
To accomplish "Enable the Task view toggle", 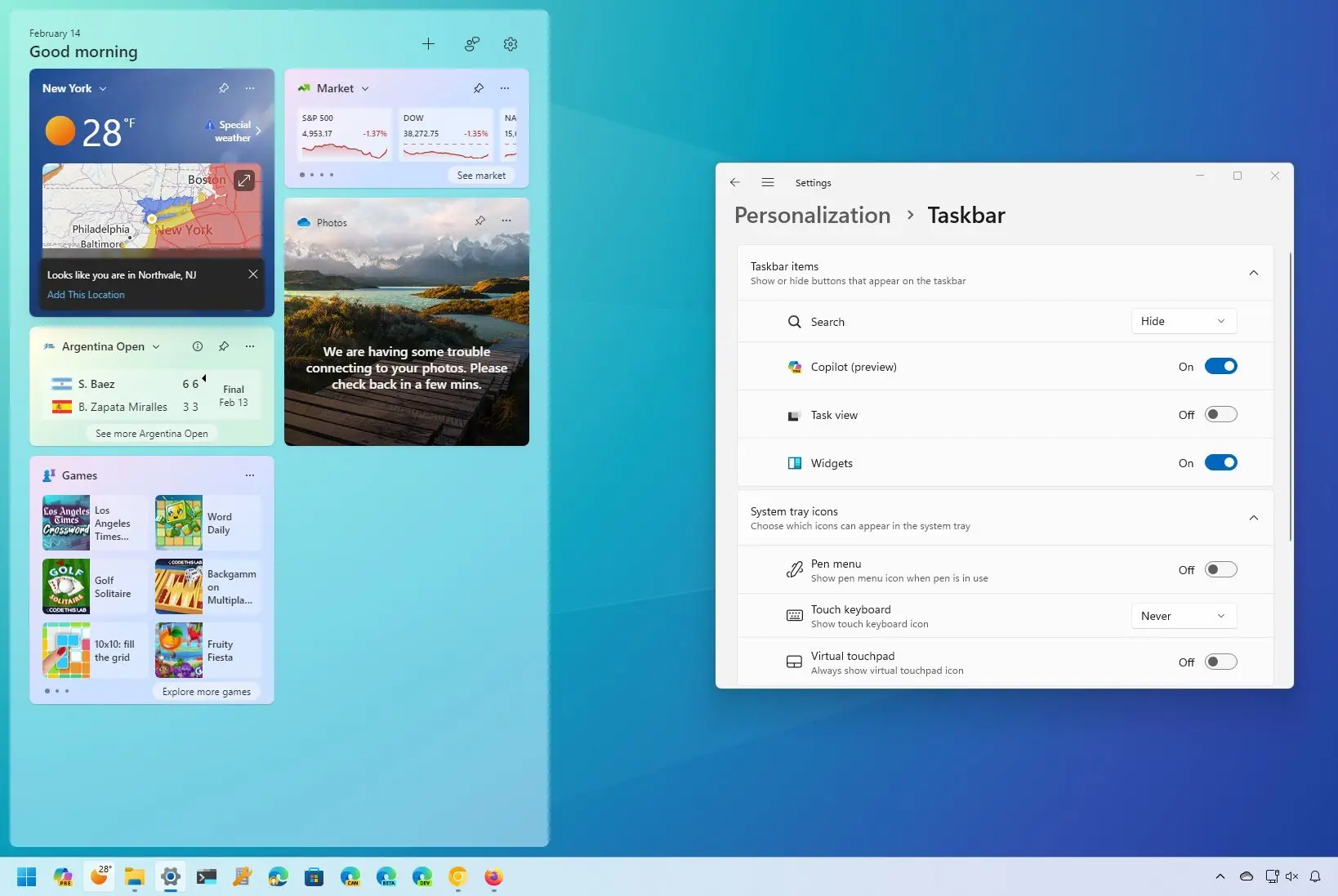I will click(1220, 414).
